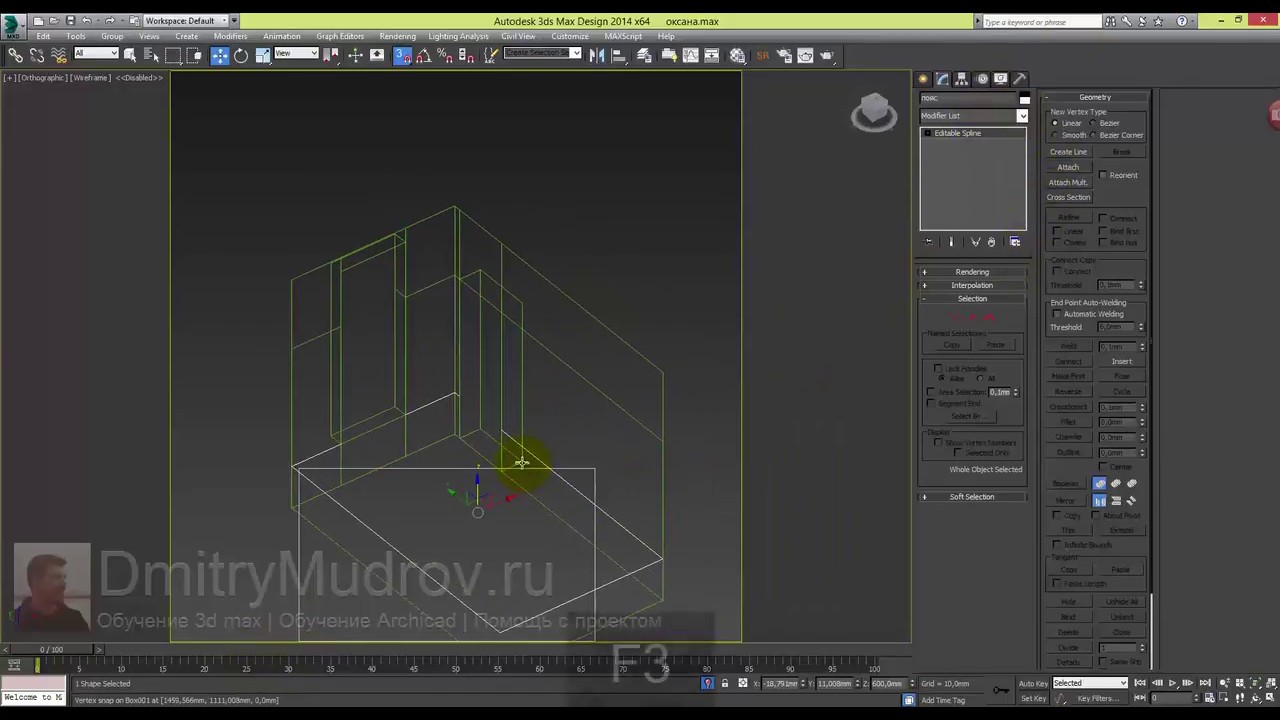Click the time slider 0 / 100 handle
The height and width of the screenshot is (720, 1280).
pos(50,650)
